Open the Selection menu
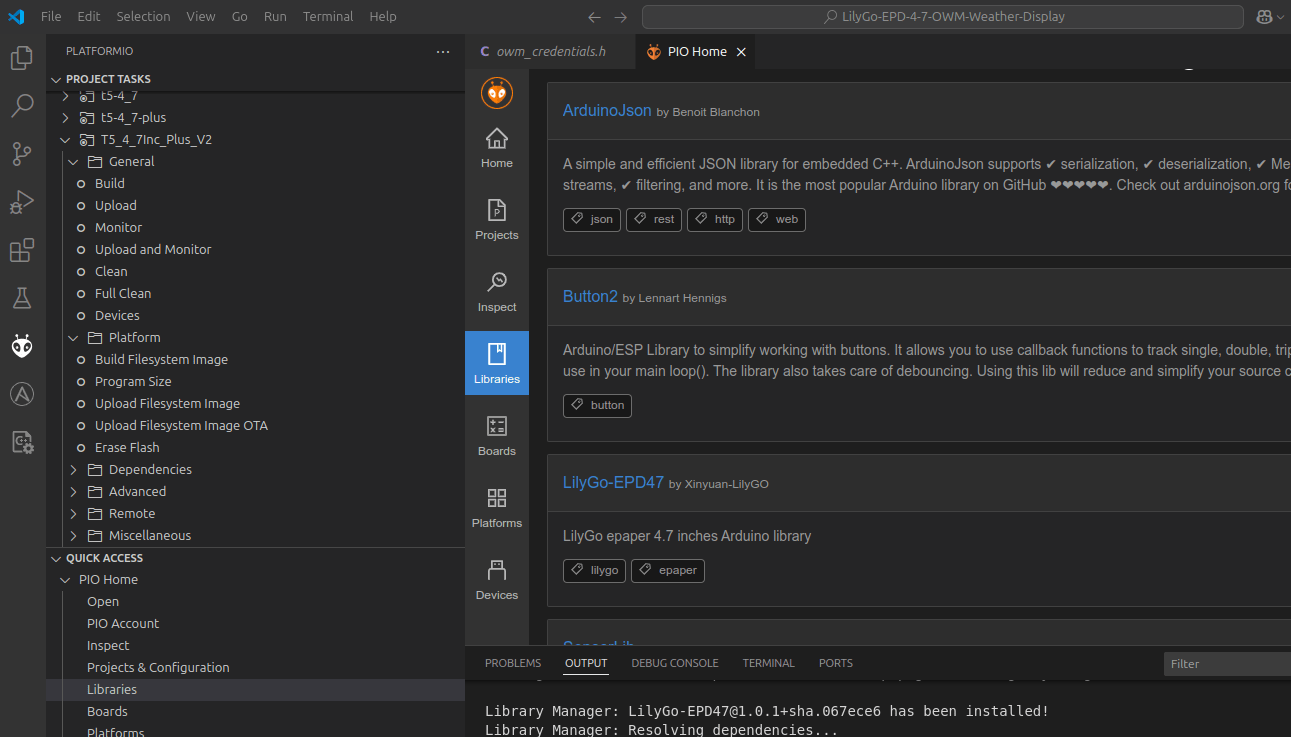 (x=143, y=17)
